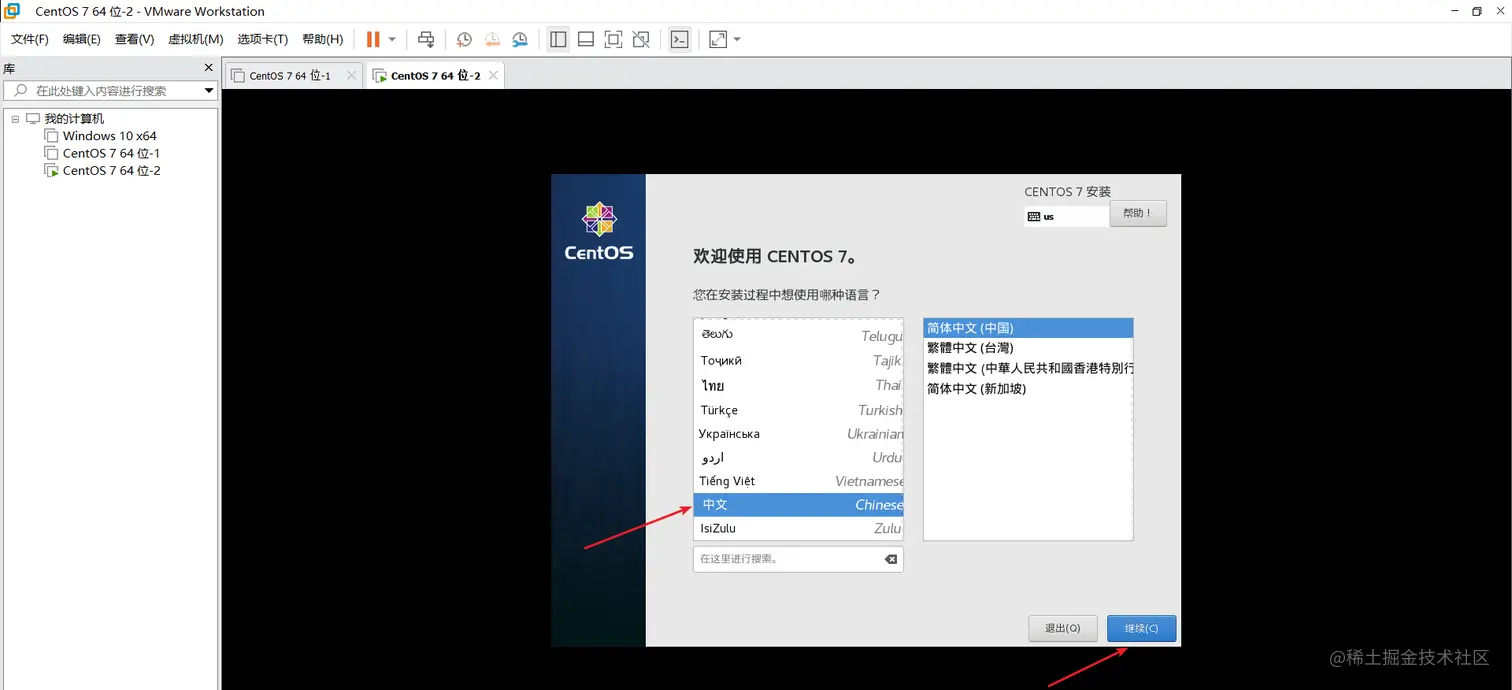Toggle the library sidebar view
The width and height of the screenshot is (1512, 690).
click(558, 39)
